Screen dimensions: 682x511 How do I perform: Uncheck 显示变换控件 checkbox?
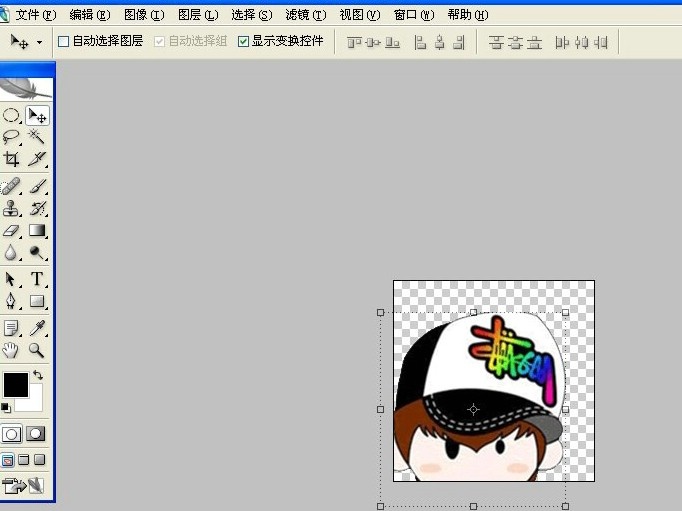(243, 41)
